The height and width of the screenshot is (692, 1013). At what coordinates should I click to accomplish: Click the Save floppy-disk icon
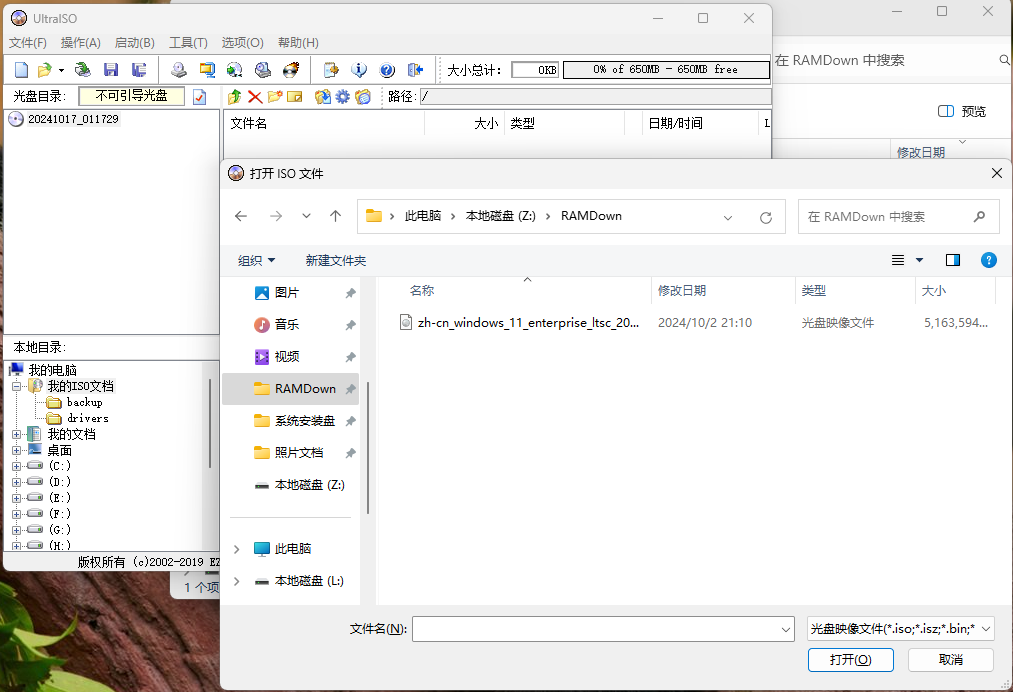pos(111,70)
